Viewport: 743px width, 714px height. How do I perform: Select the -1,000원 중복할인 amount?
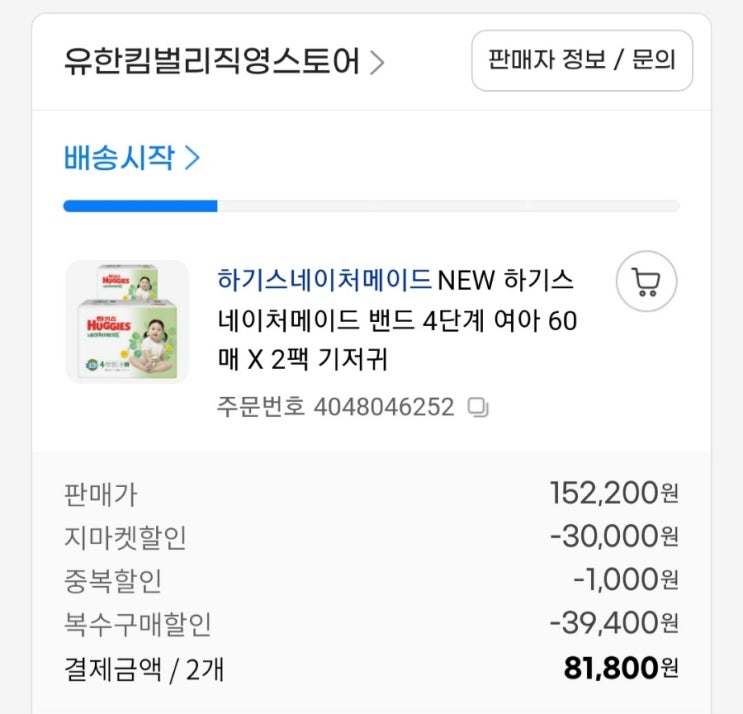pyautogui.click(x=625, y=580)
